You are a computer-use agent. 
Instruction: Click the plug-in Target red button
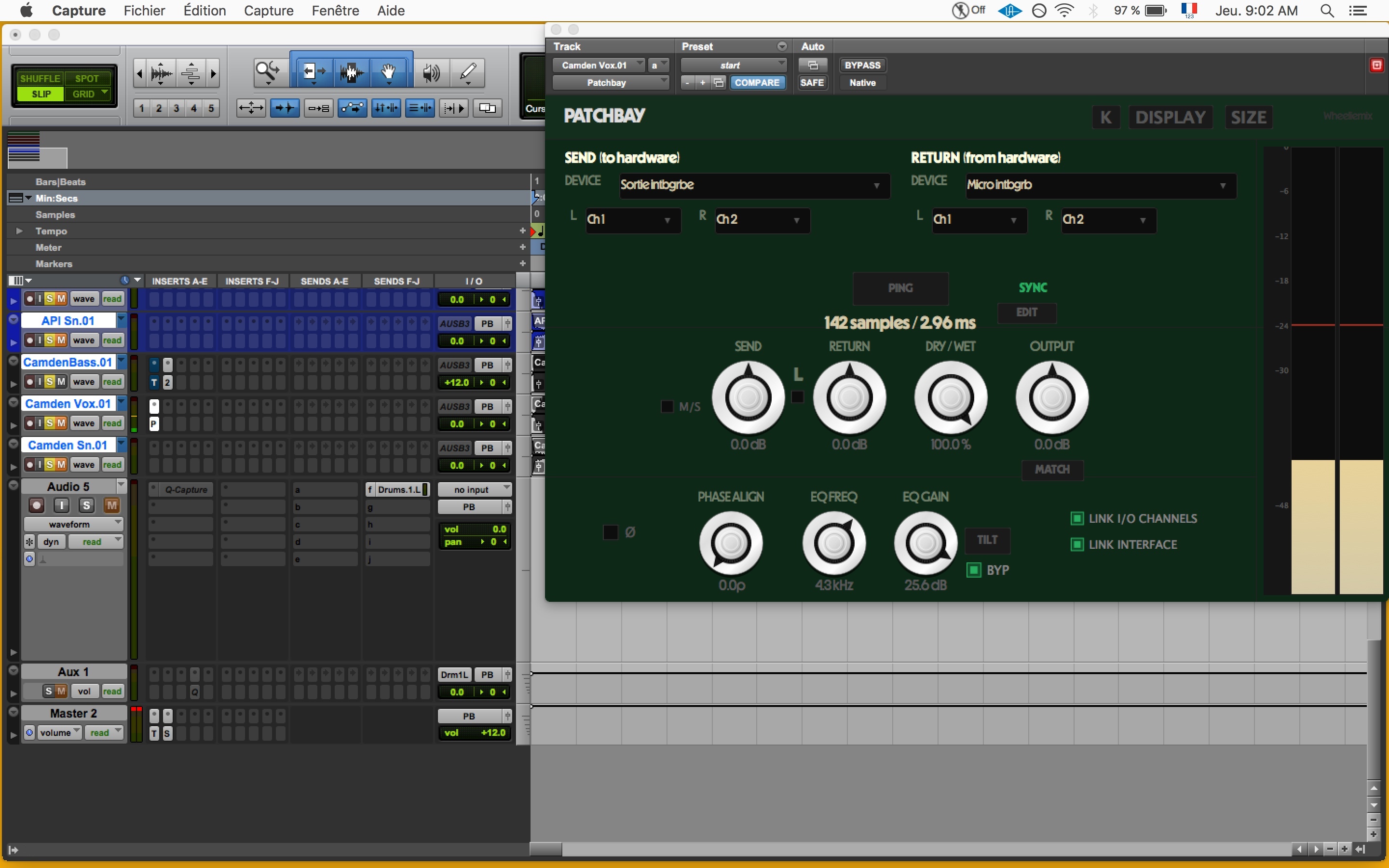click(1376, 66)
